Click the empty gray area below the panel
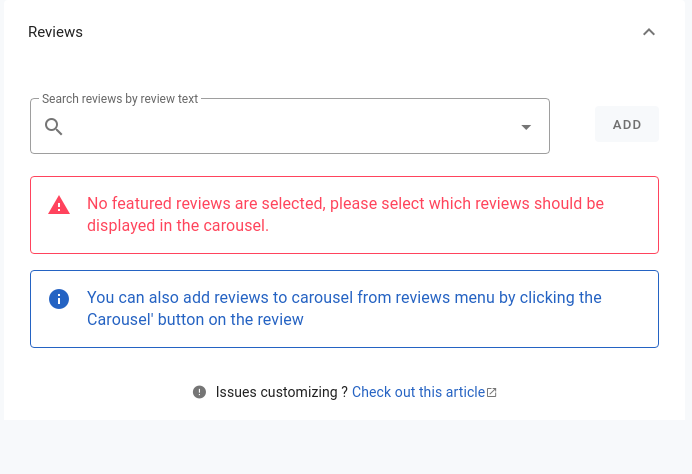 (346, 447)
